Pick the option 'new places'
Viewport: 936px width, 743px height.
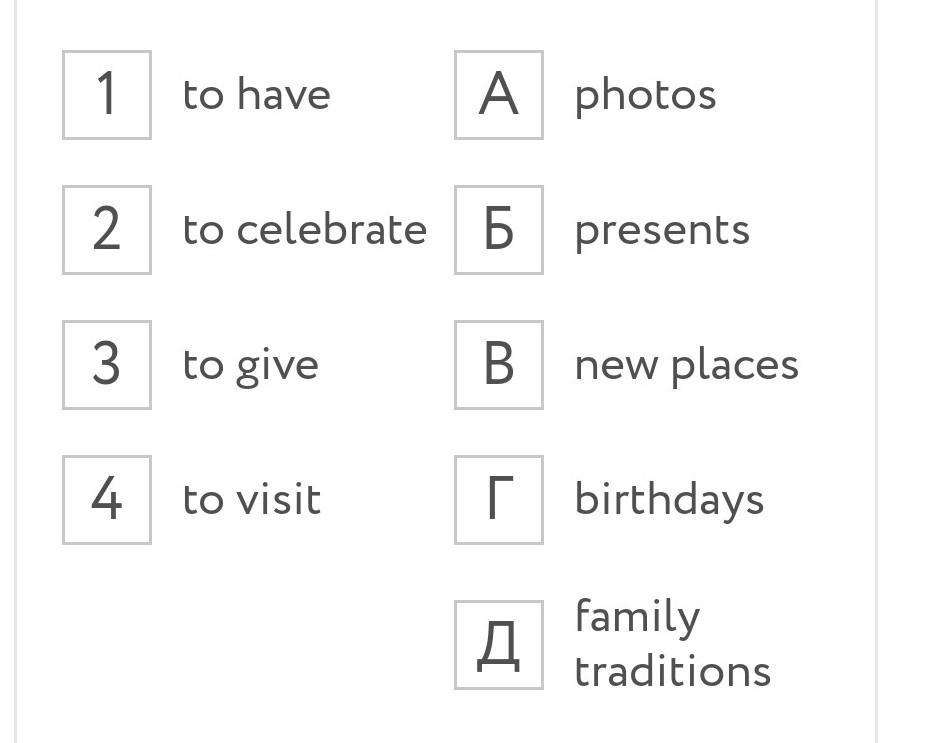[x=686, y=366]
